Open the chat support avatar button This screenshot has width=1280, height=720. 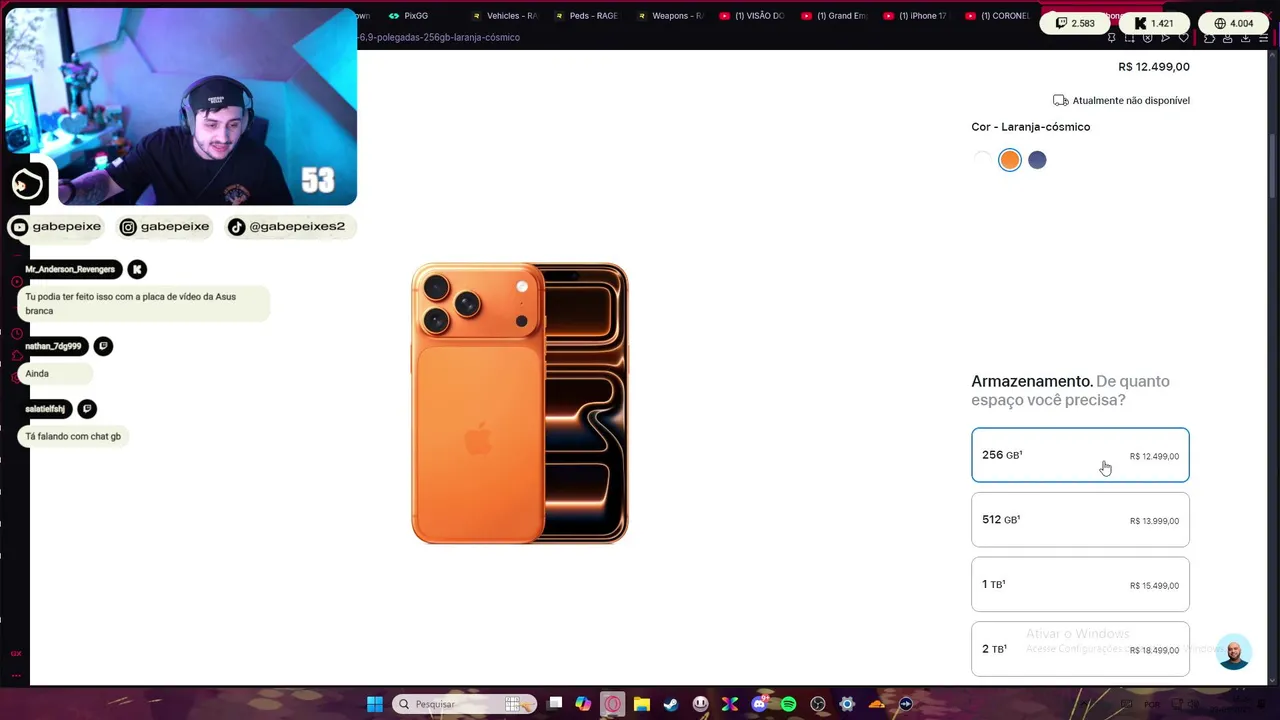tap(1234, 652)
